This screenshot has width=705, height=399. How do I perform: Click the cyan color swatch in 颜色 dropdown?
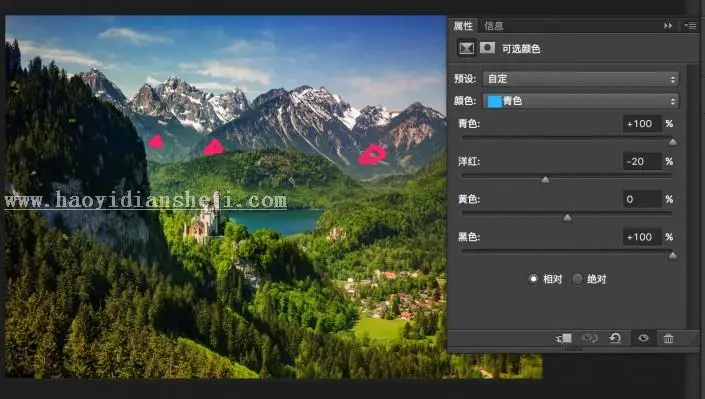tap(494, 101)
